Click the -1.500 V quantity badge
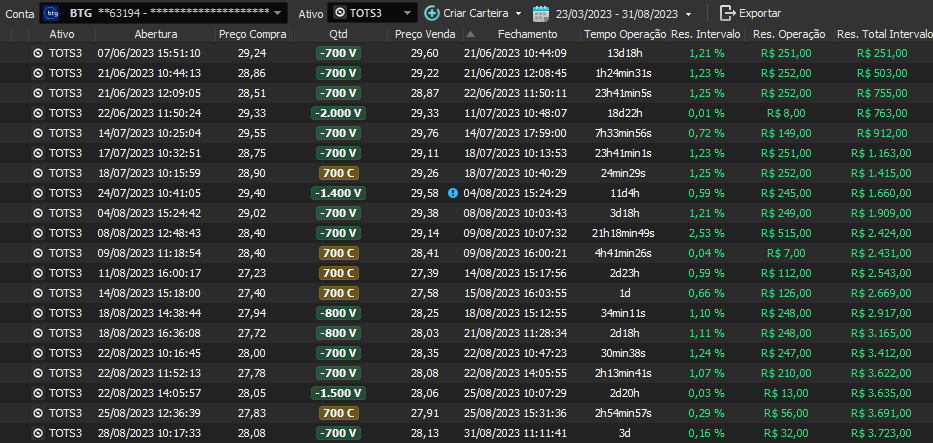933x443 pixels. coord(338,393)
